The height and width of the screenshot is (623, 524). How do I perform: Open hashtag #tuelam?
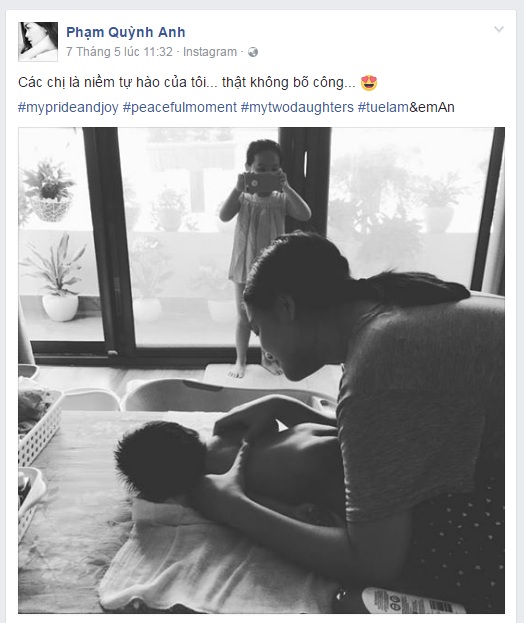(383, 107)
